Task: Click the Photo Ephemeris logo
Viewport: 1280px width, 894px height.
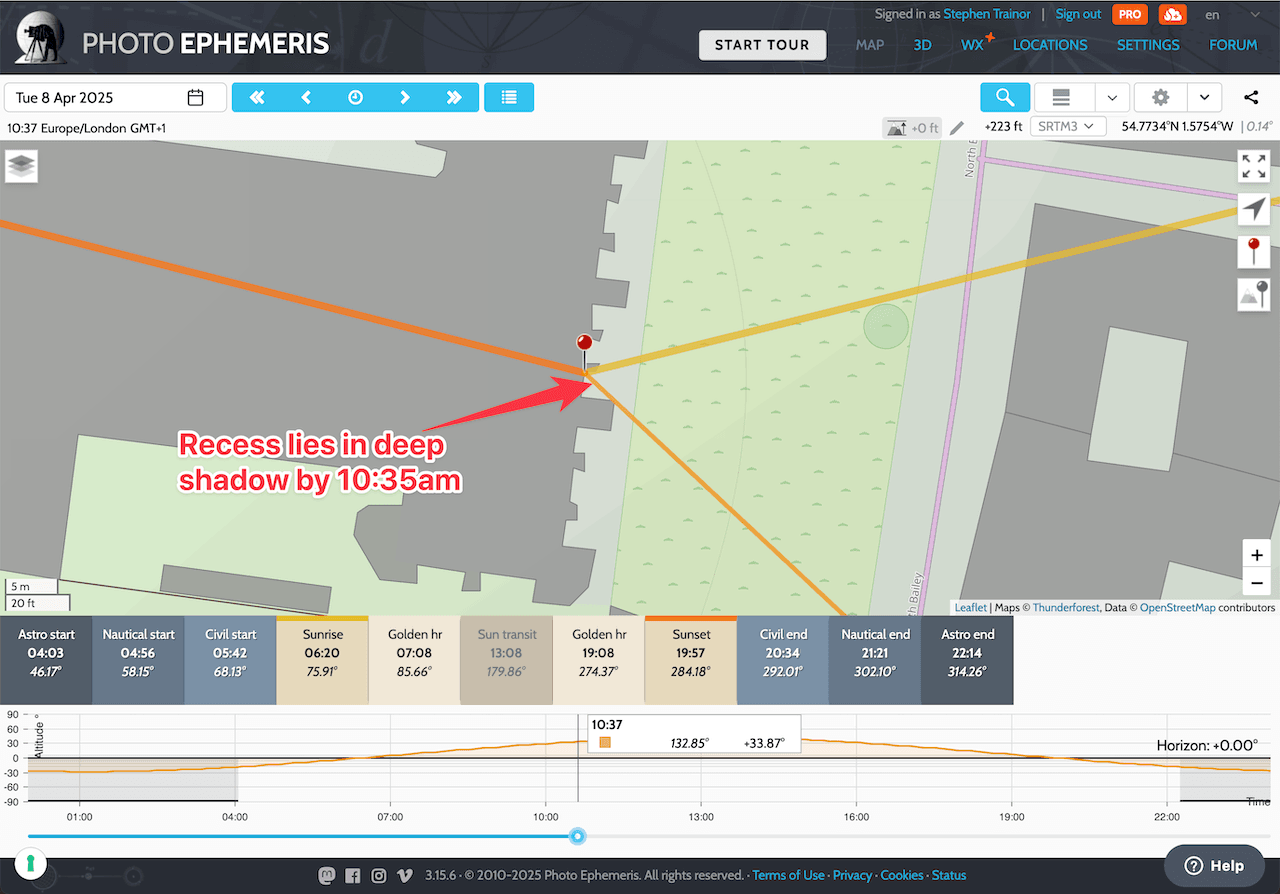Action: click(173, 40)
